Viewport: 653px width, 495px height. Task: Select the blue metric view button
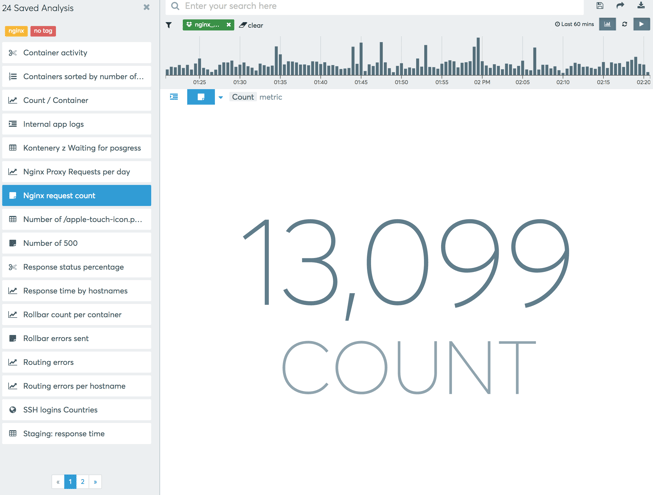200,97
